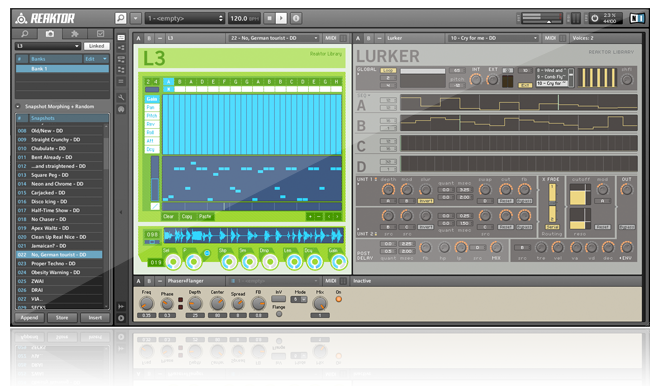Click Copy in L3 sequencer
Image resolution: width=666 pixels, height=386 pixels.
(x=187, y=217)
